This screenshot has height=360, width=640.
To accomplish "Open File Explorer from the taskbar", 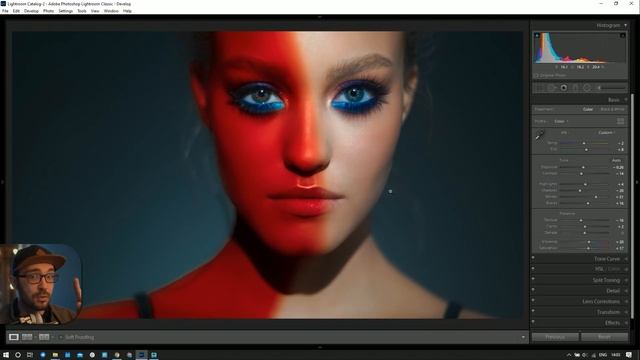I will click(55, 355).
